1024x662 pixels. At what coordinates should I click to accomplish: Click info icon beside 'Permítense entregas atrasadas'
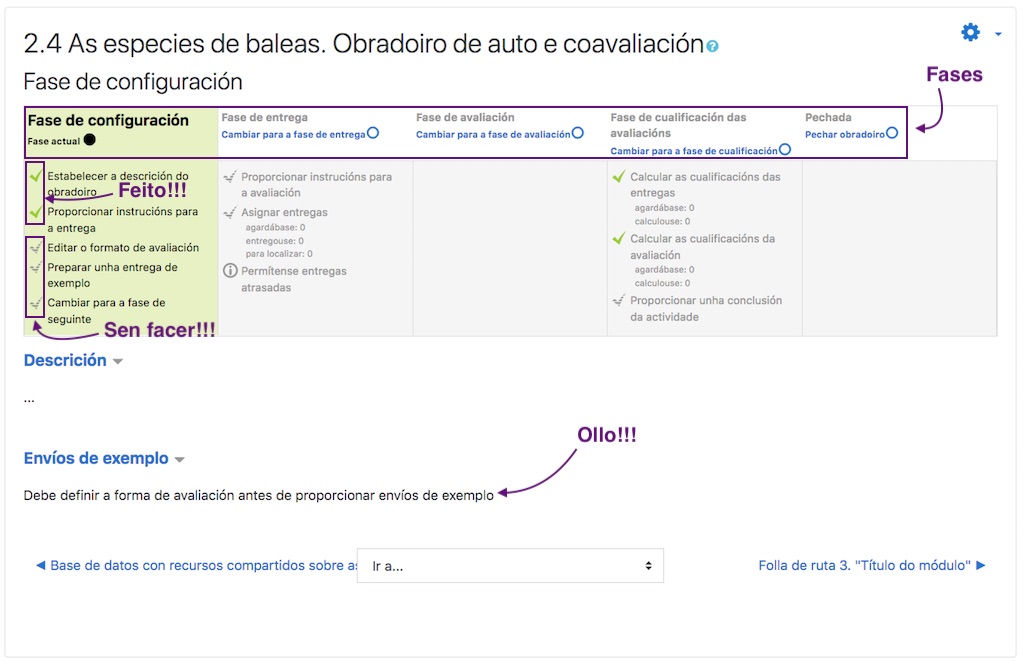click(x=230, y=271)
